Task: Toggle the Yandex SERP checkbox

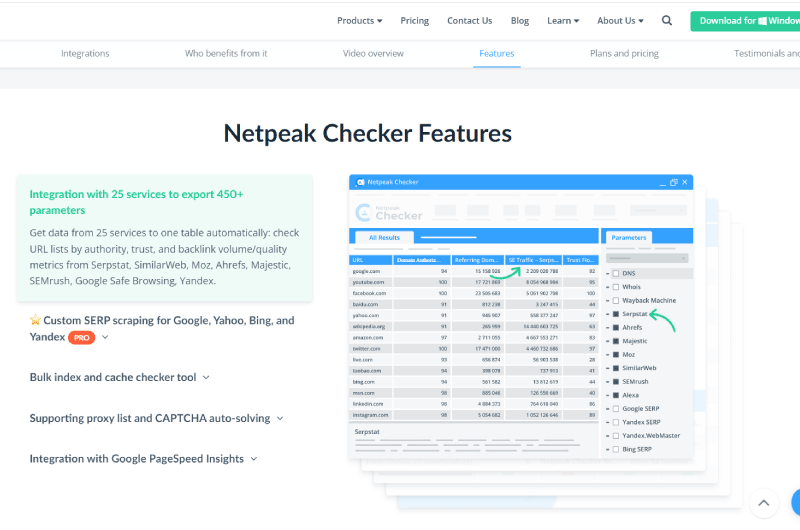Action: tap(616, 422)
